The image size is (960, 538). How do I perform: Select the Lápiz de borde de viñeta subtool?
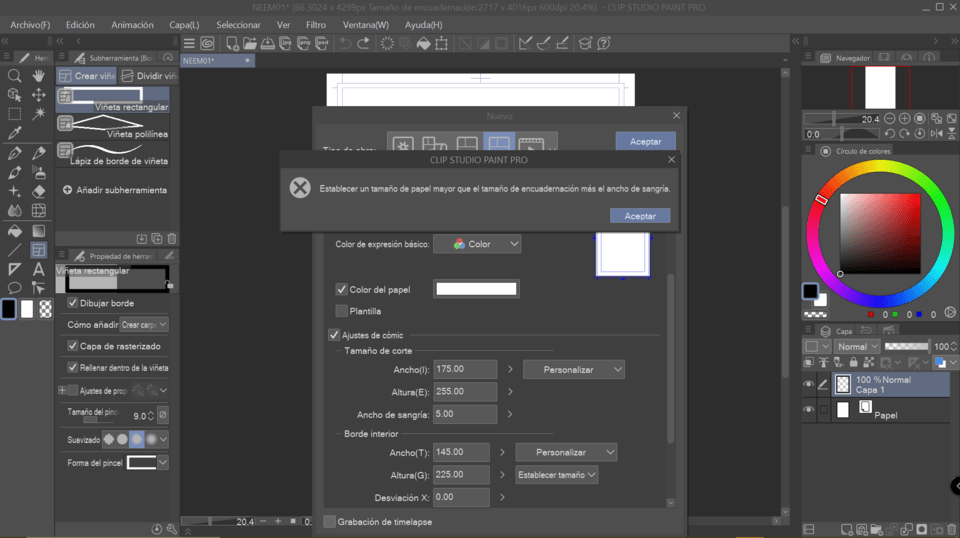[113, 154]
